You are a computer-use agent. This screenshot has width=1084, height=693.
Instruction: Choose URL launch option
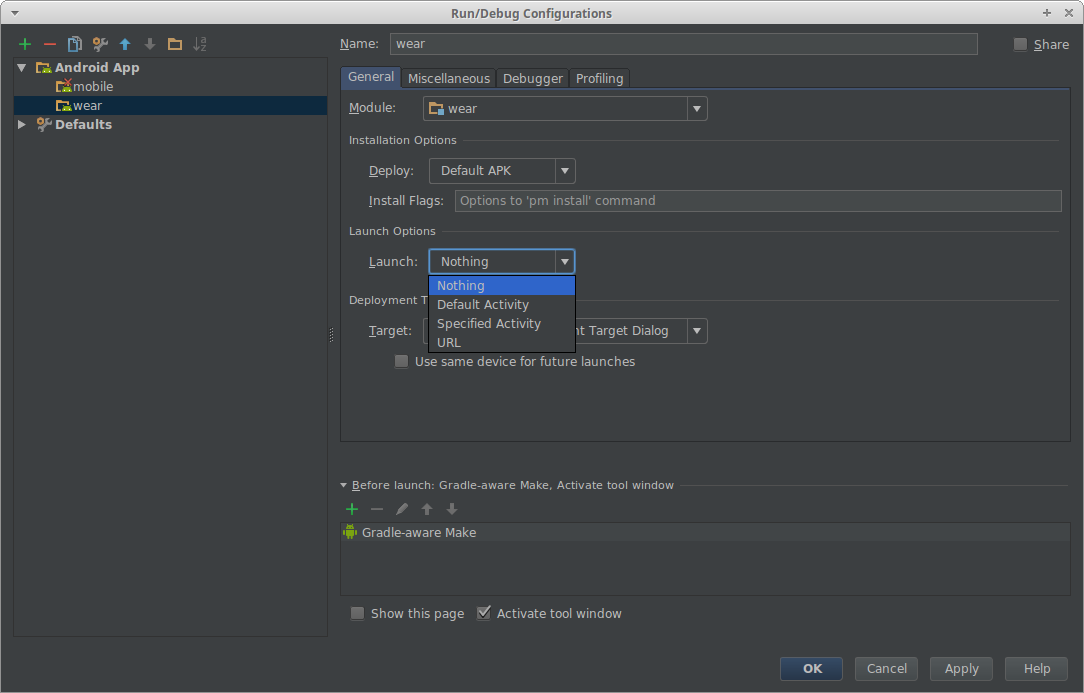tap(502, 342)
